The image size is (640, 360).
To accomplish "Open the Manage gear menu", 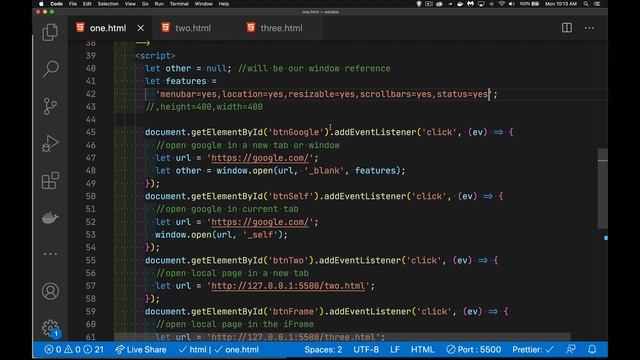I will click(x=50, y=328).
